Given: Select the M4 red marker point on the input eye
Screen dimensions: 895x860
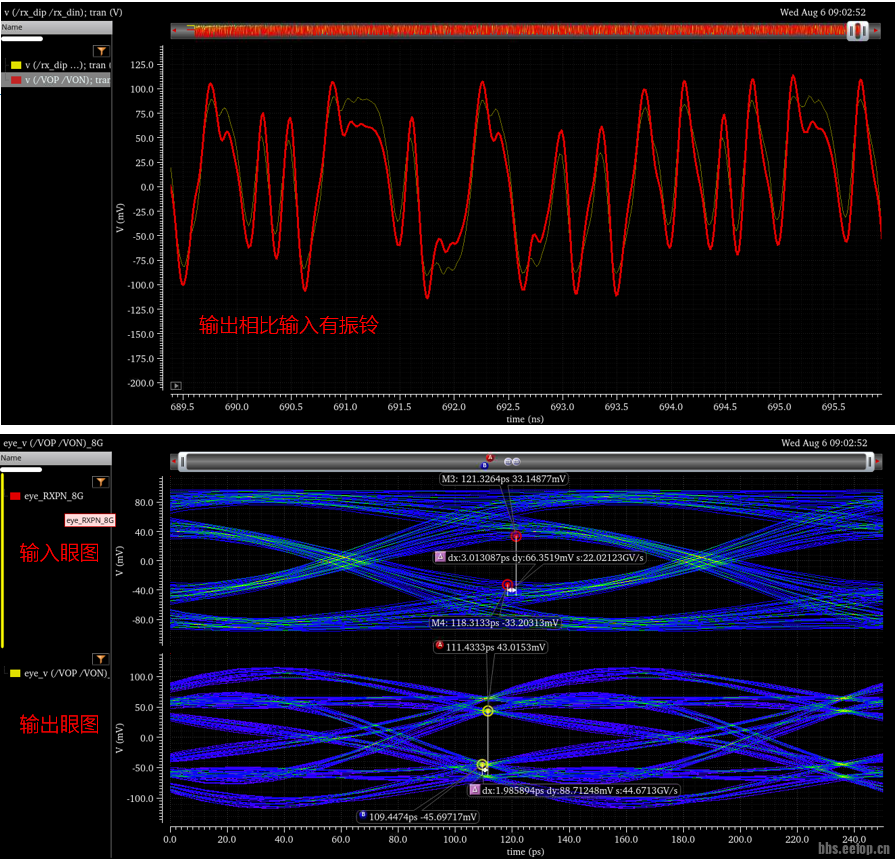Looking at the screenshot, I should click(507, 584).
